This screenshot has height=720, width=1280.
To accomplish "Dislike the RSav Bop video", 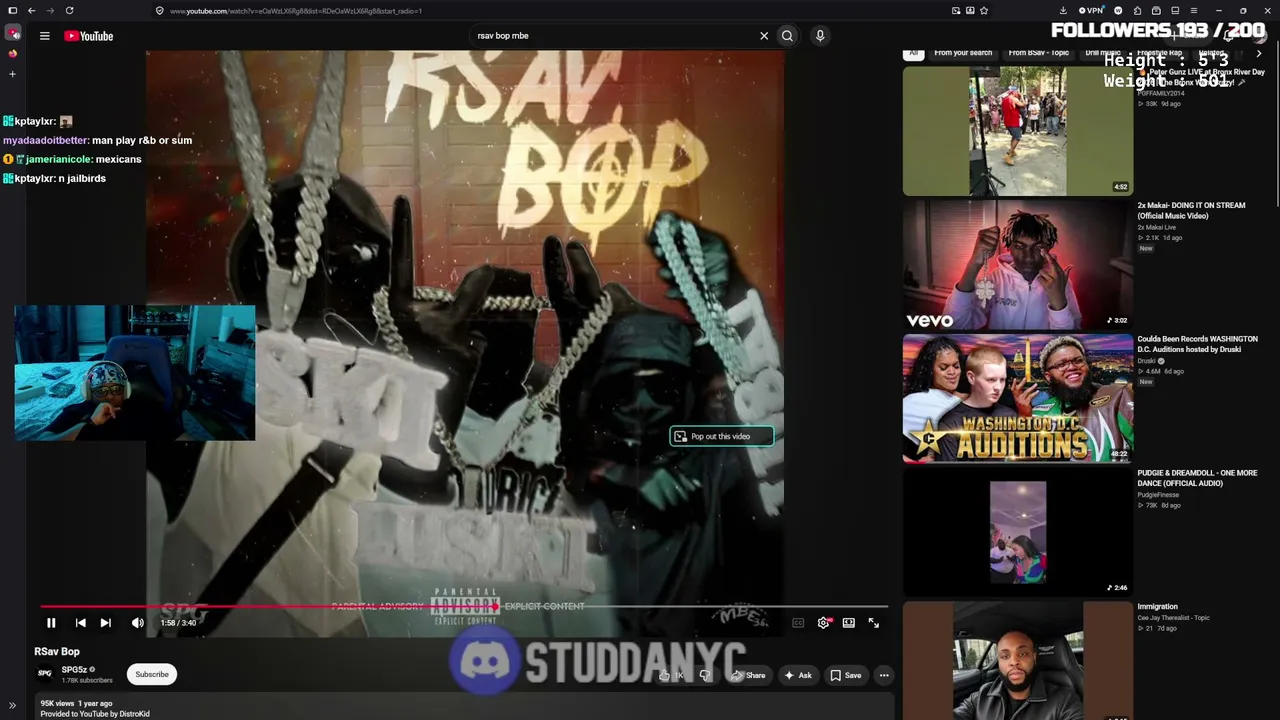I will pos(705,675).
